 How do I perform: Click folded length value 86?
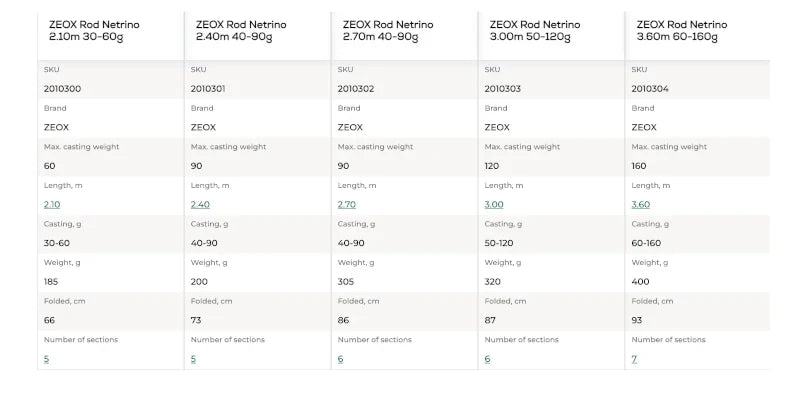click(343, 320)
